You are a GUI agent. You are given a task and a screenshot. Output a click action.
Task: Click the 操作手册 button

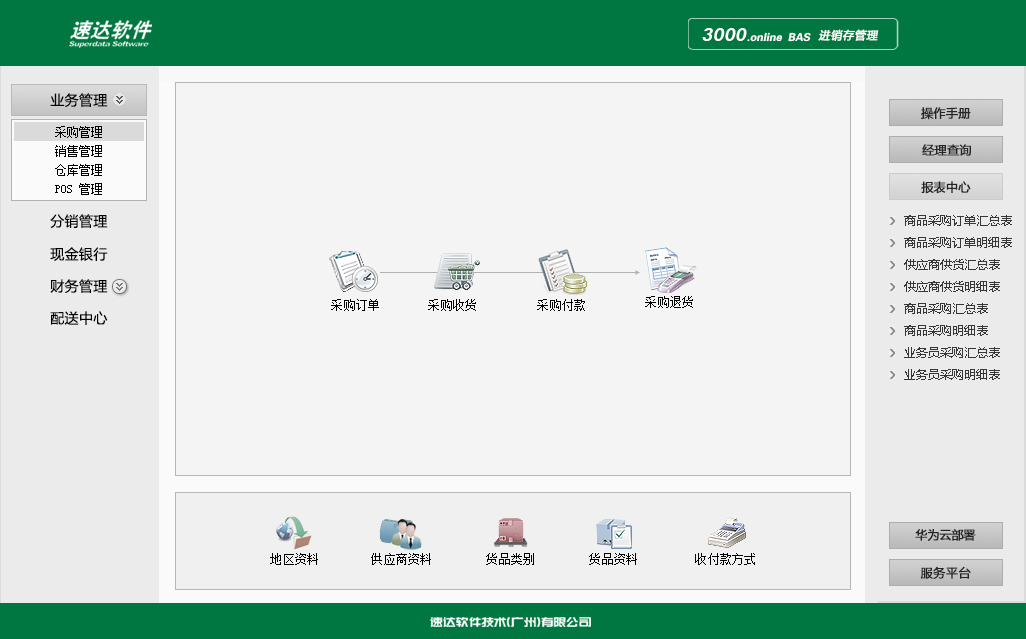[944, 113]
